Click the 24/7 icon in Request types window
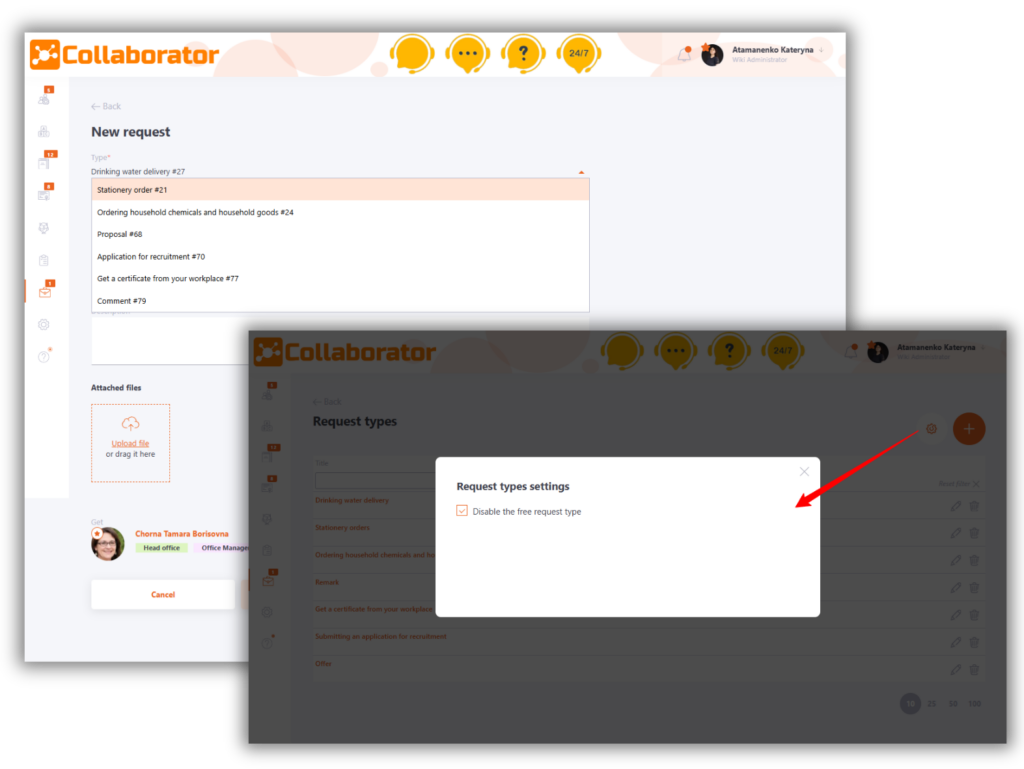Screen dimensions: 1024x769 (782, 351)
